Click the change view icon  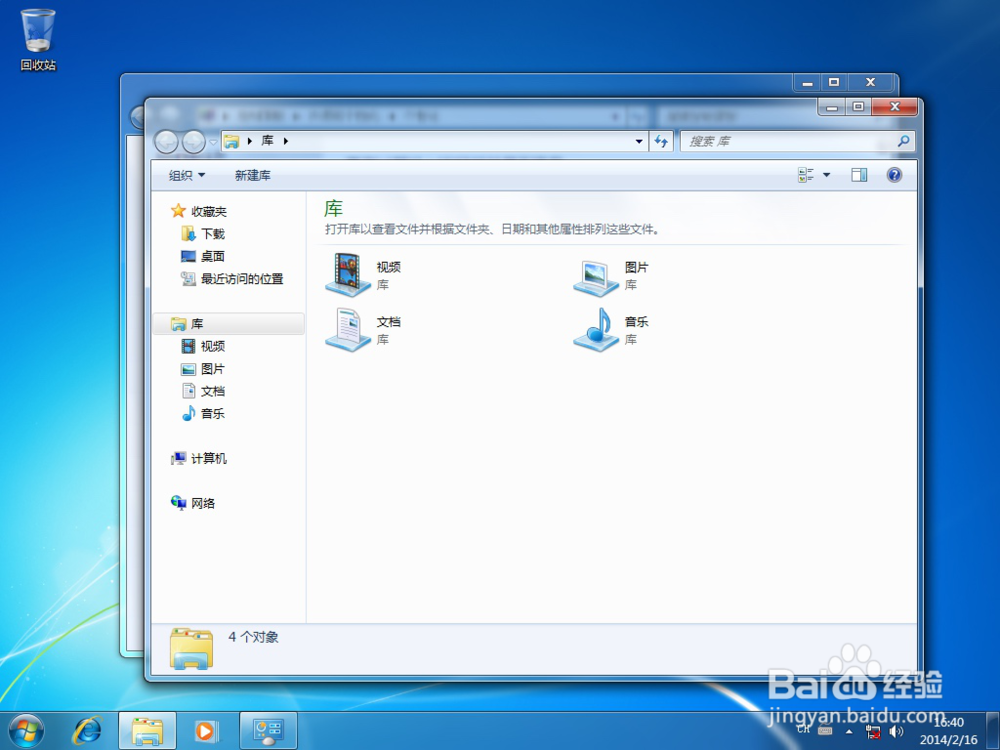(806, 175)
